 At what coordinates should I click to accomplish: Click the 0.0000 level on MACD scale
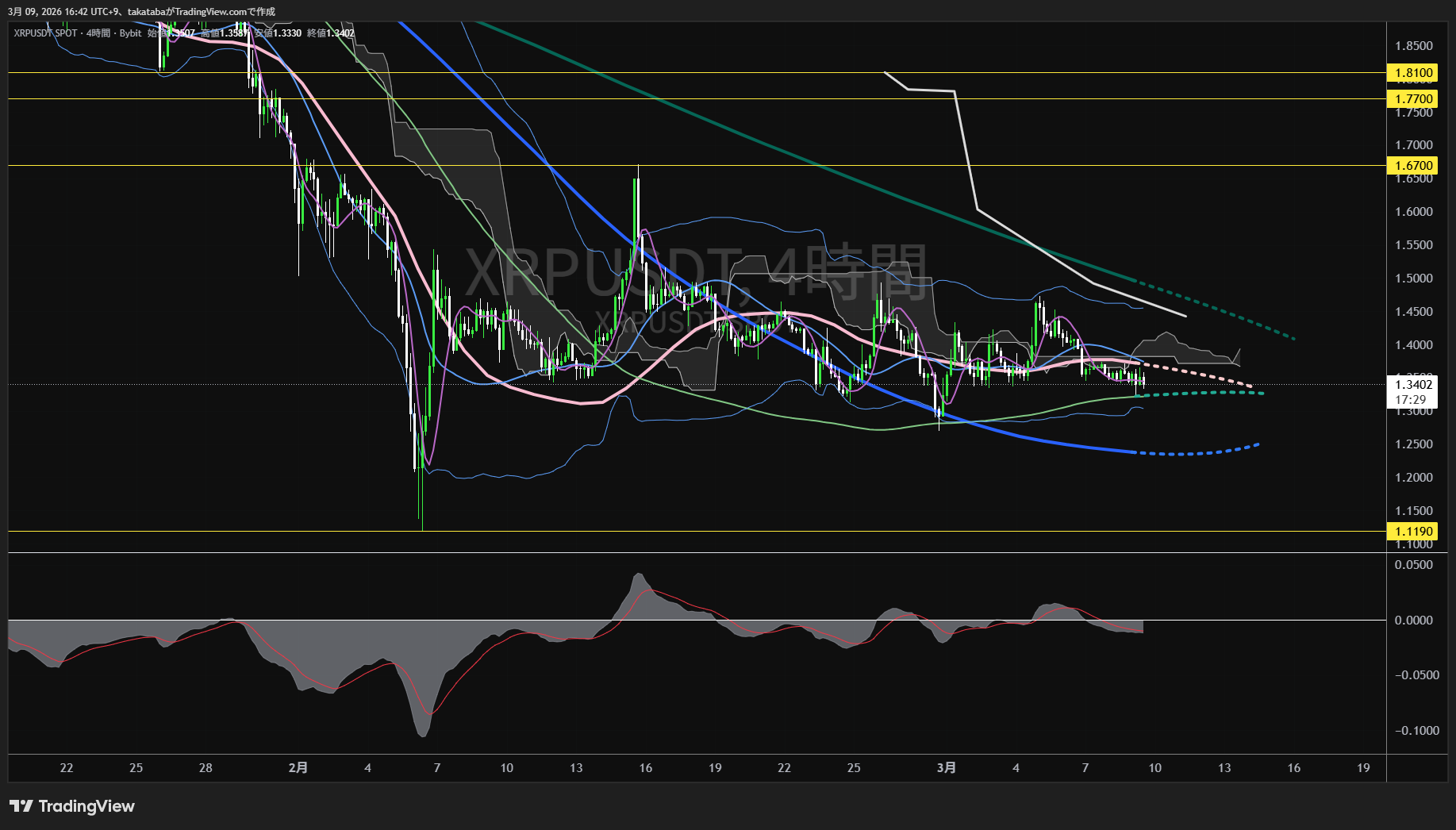coord(1413,621)
